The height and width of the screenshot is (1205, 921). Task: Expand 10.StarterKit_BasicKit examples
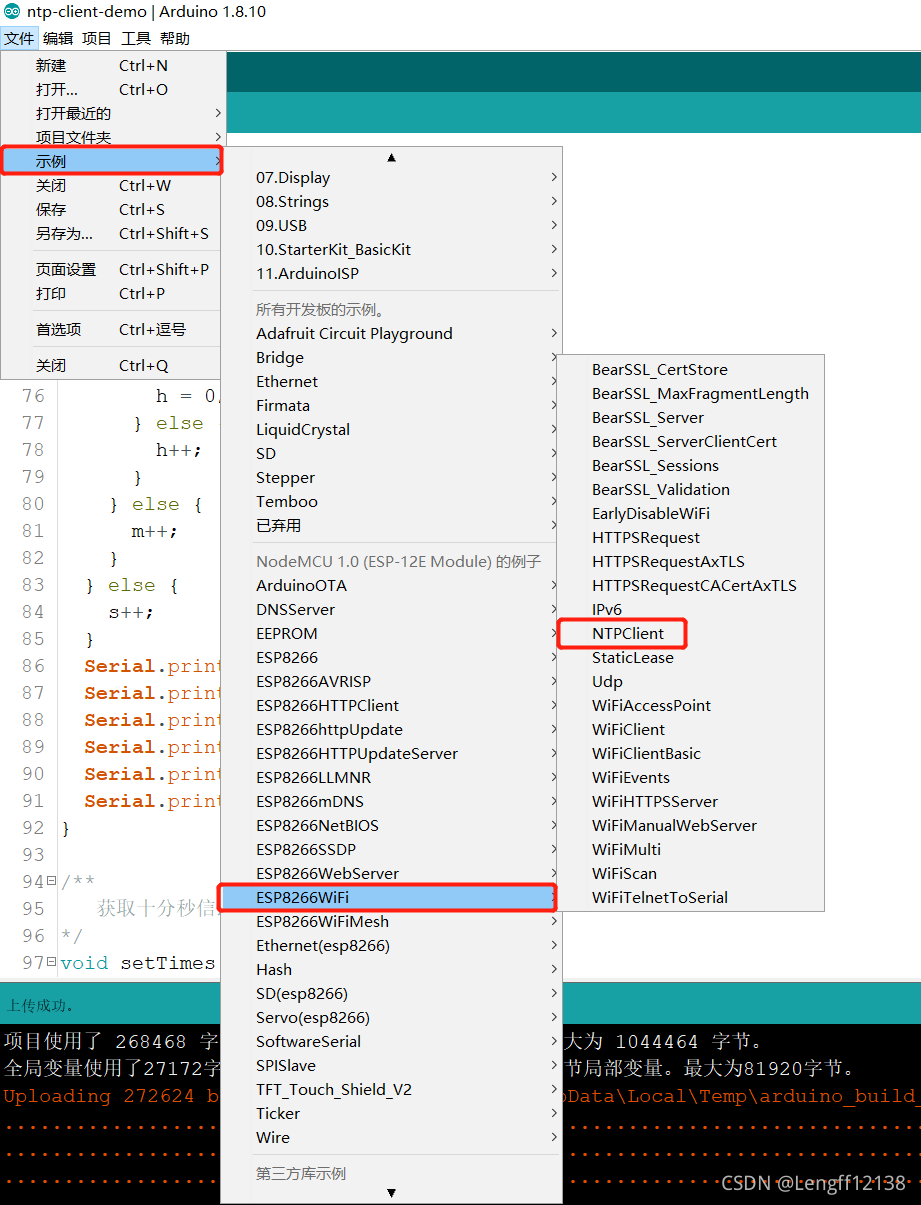tap(392, 249)
